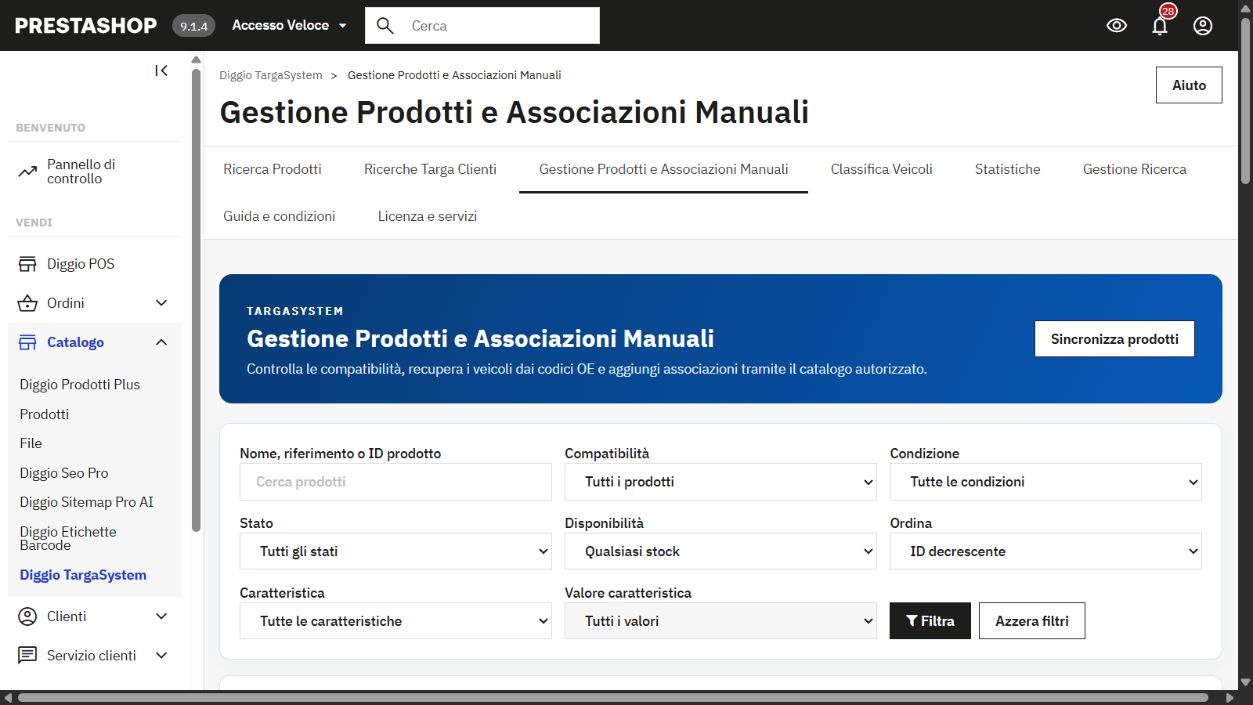
Task: Open the Compatibilità dropdown
Action: pos(721,482)
